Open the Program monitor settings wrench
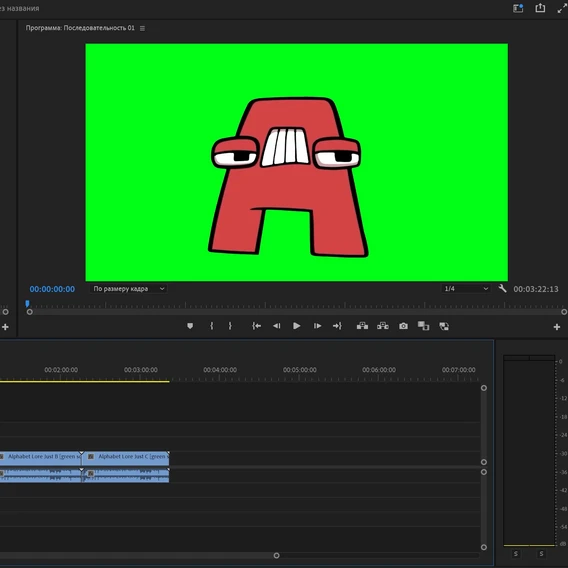The height and width of the screenshot is (568, 568). point(502,289)
